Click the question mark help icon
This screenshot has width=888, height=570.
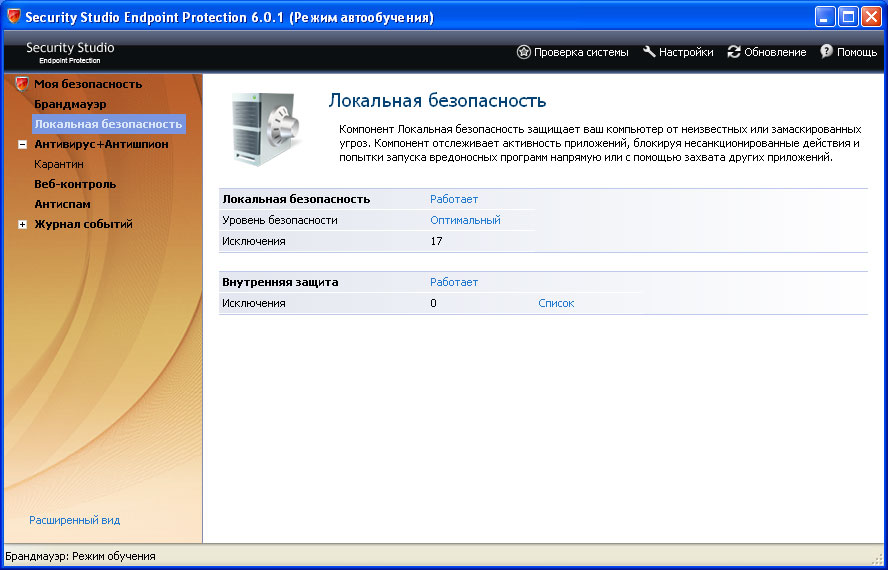click(826, 52)
